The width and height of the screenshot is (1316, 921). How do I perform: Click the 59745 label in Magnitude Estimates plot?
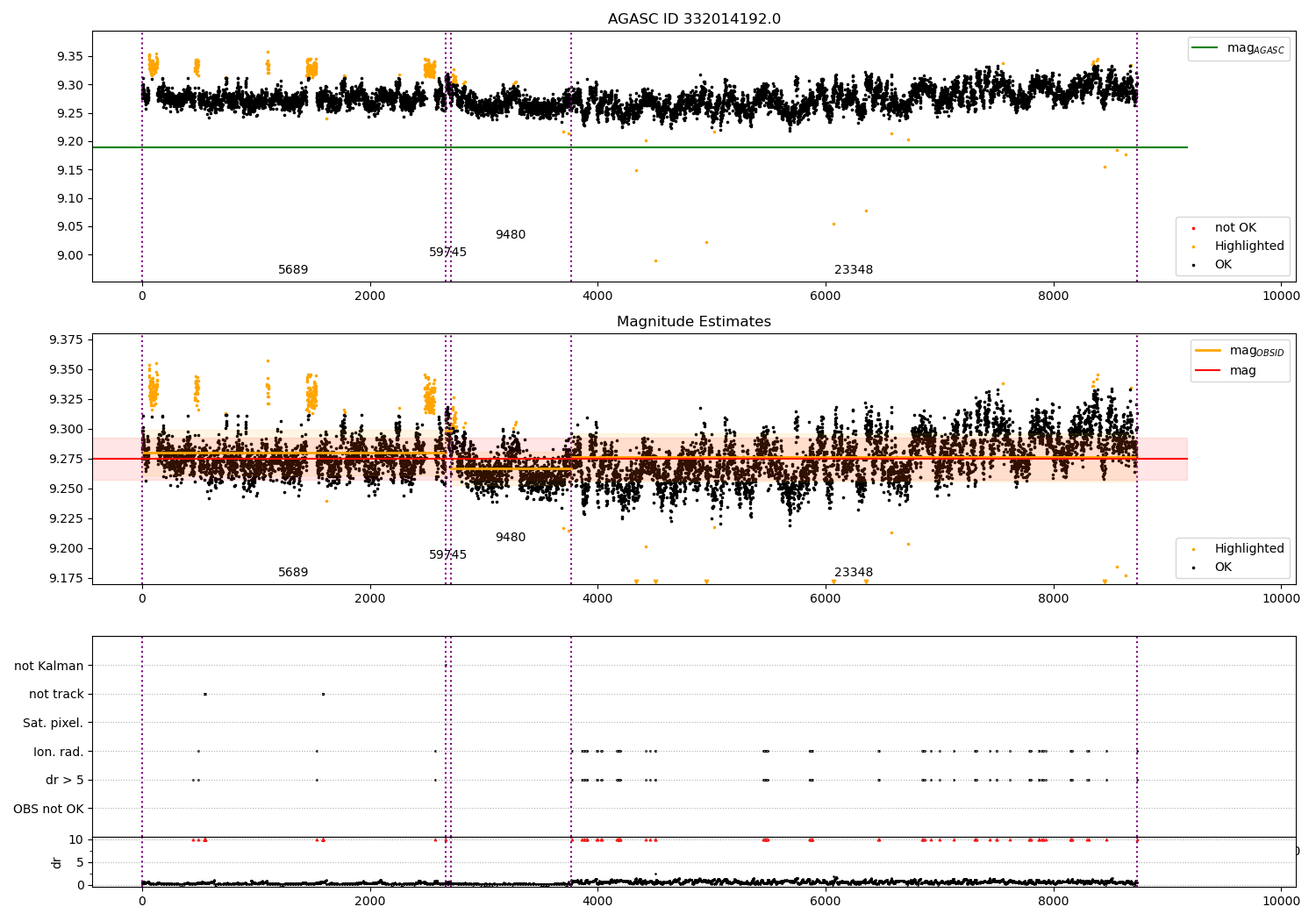click(447, 555)
